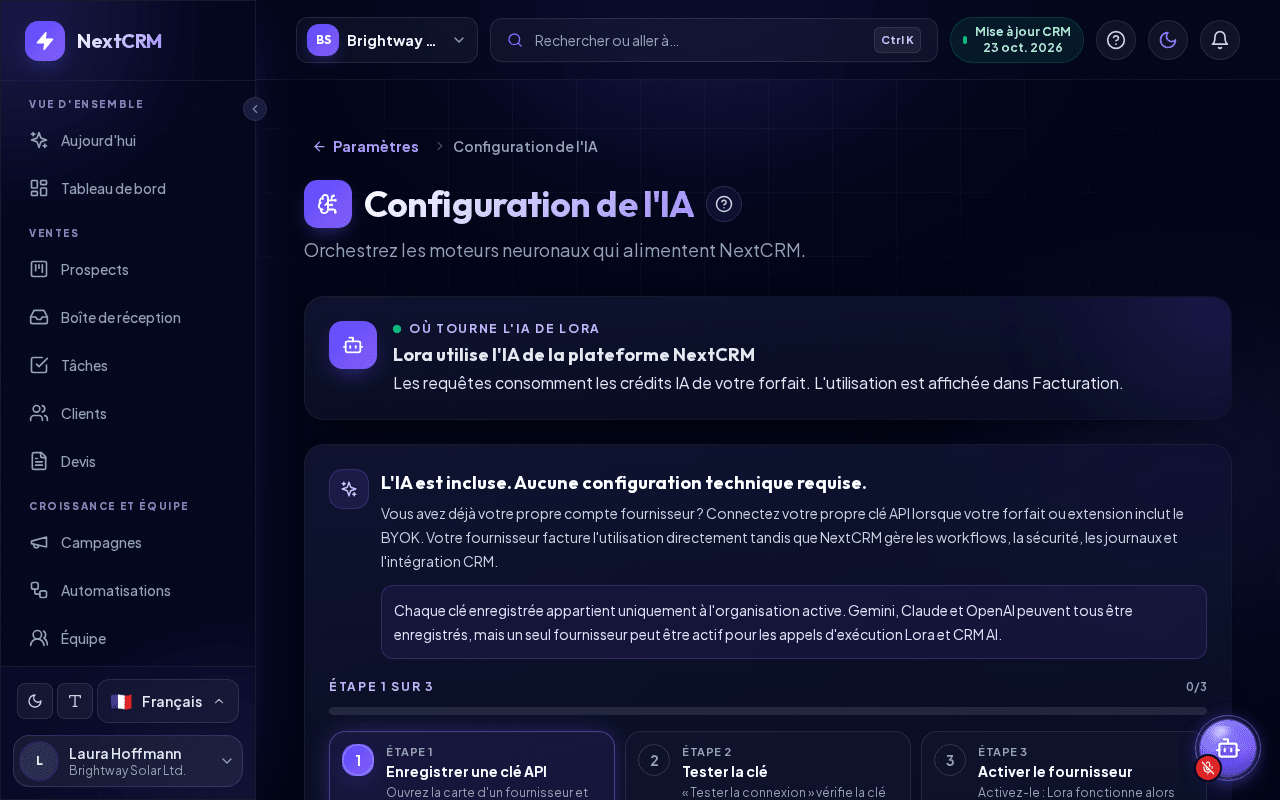
Task: Click the BS organization badge
Action: (323, 40)
